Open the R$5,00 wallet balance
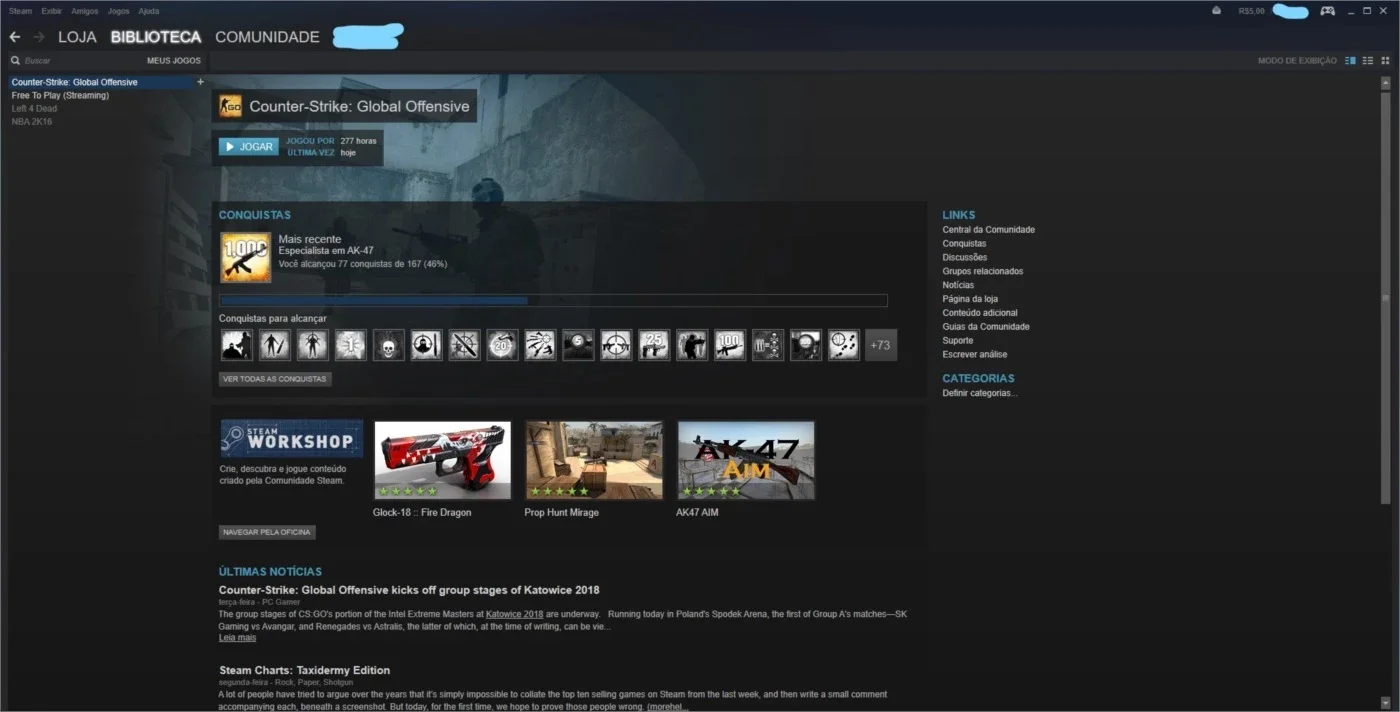1400x712 pixels. (1251, 11)
